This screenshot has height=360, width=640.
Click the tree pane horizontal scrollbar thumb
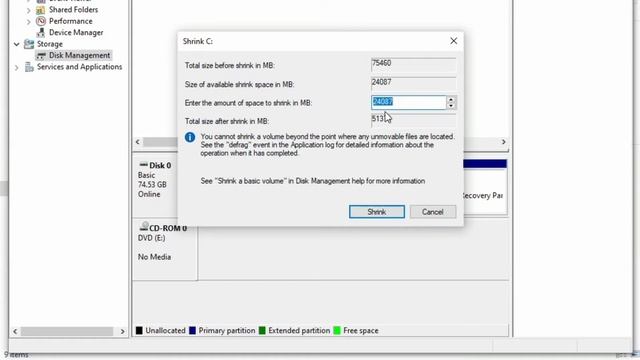[67, 331]
